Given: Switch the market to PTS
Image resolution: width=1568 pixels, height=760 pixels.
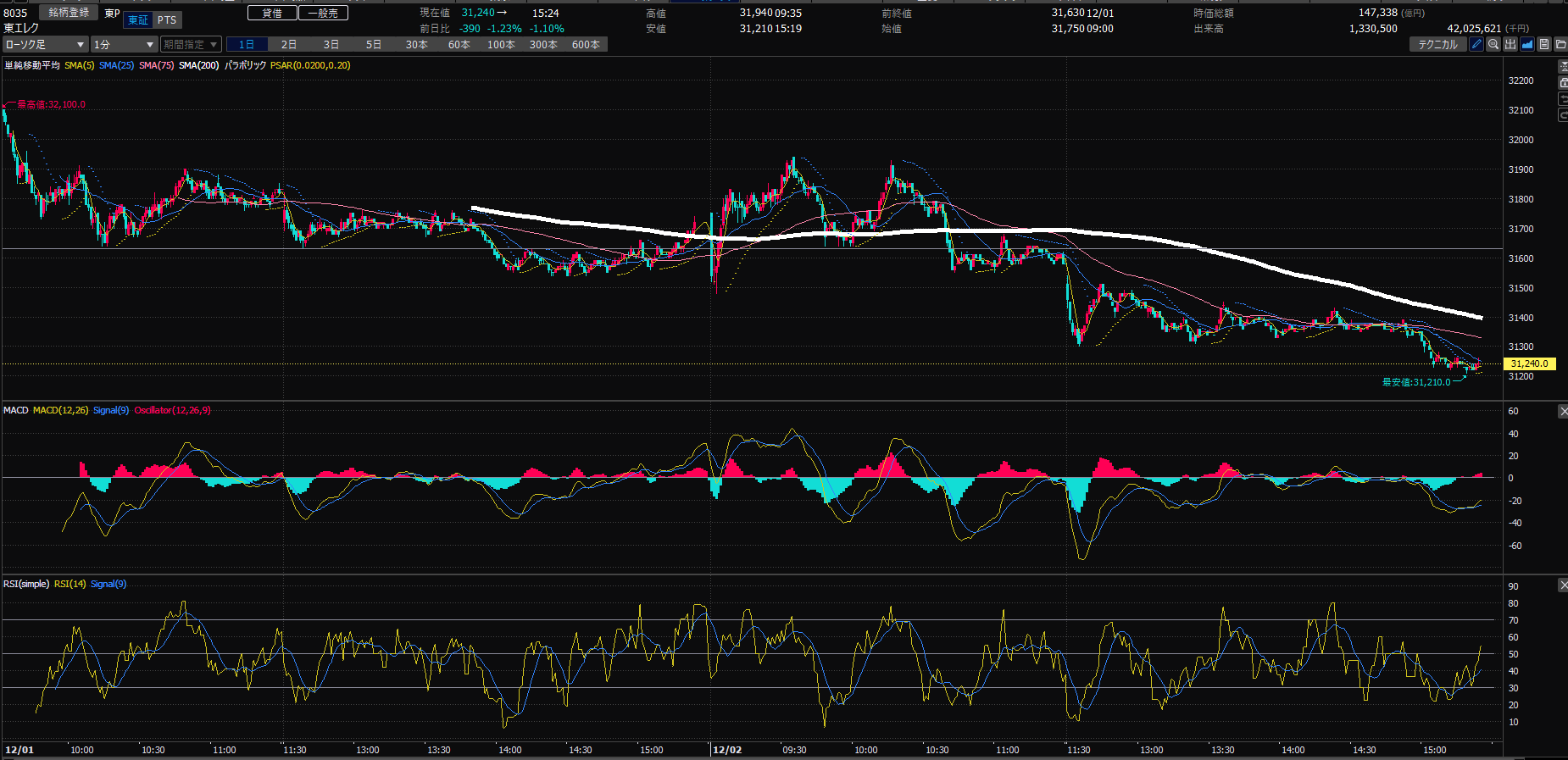Looking at the screenshot, I should point(167,20).
